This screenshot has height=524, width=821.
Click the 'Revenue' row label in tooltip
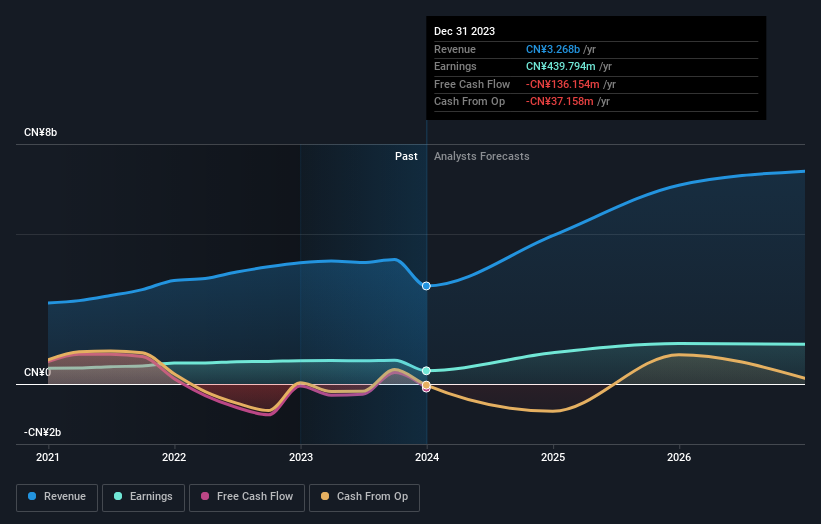[455, 49]
